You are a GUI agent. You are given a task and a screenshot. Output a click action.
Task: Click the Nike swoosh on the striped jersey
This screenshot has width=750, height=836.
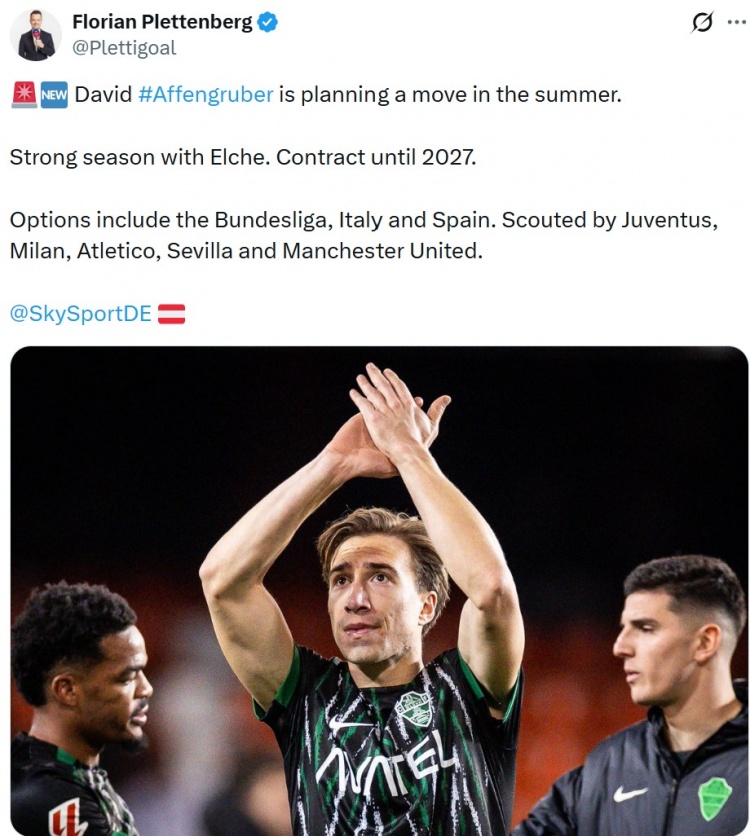coord(344,724)
